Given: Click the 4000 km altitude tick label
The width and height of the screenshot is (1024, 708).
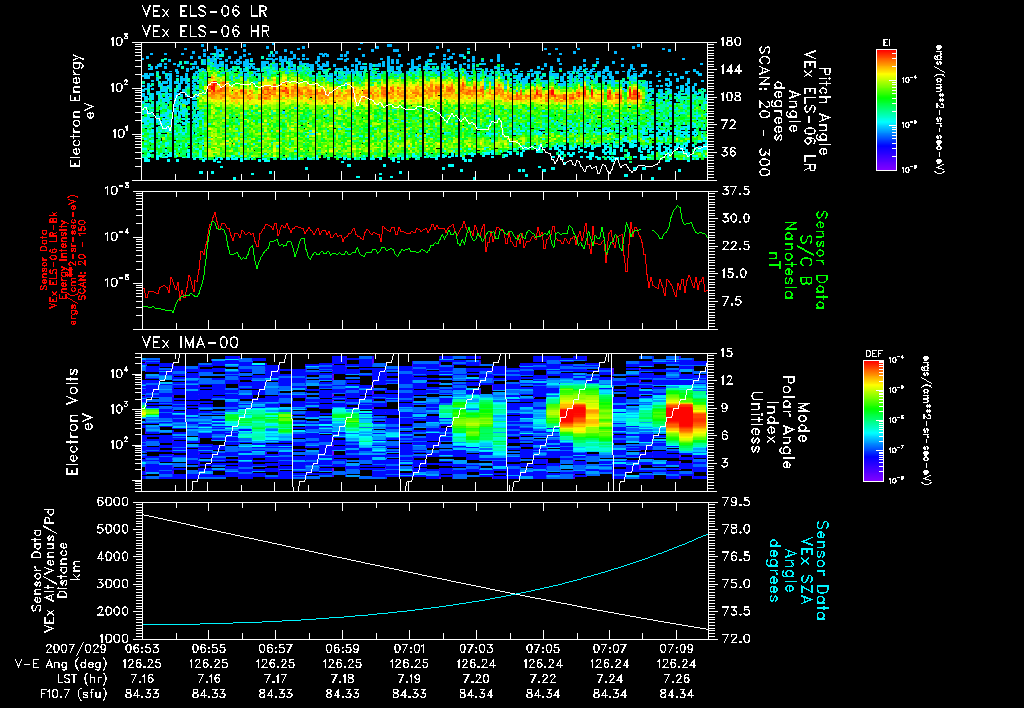Looking at the screenshot, I should [x=111, y=556].
